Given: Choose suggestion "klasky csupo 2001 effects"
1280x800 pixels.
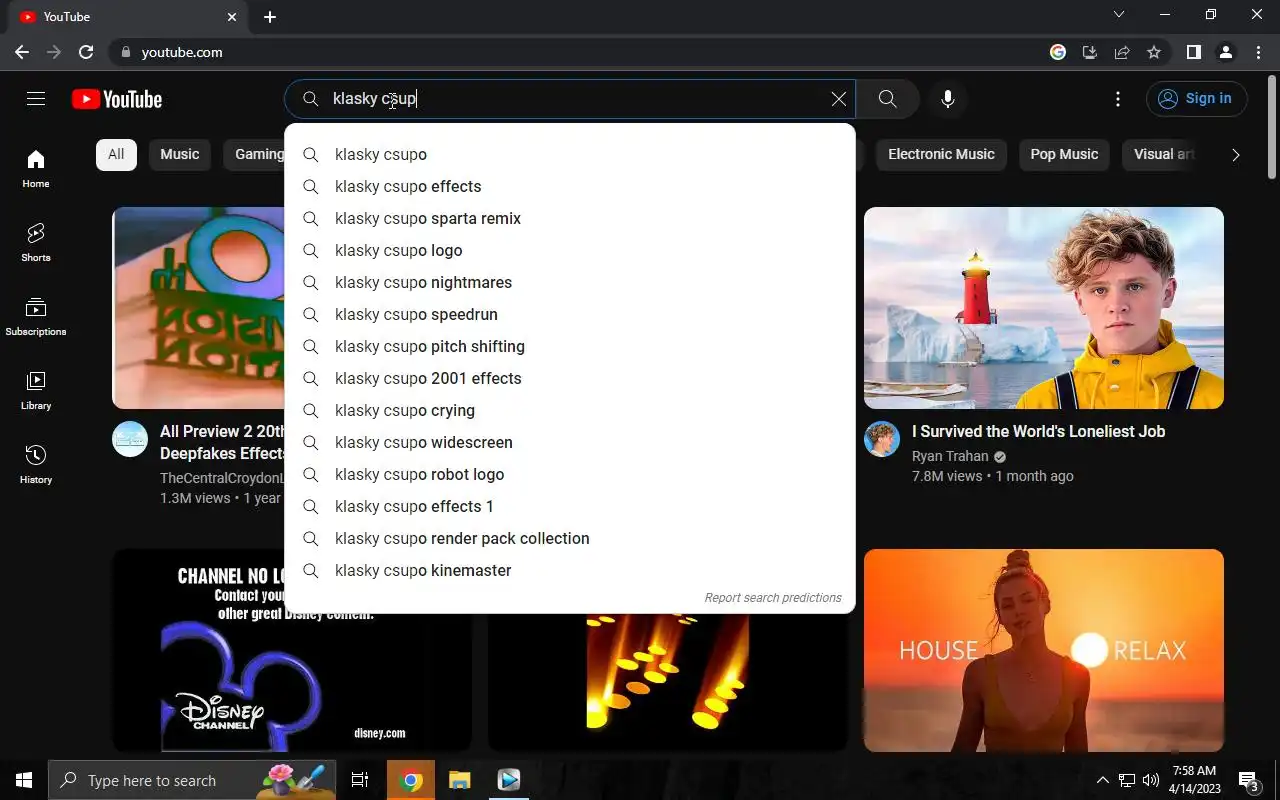Looking at the screenshot, I should 570,378.
